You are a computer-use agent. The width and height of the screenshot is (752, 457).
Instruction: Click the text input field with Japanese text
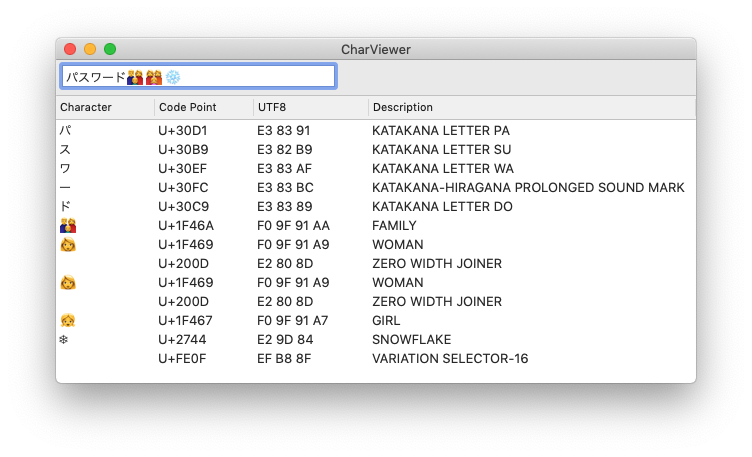(198, 76)
